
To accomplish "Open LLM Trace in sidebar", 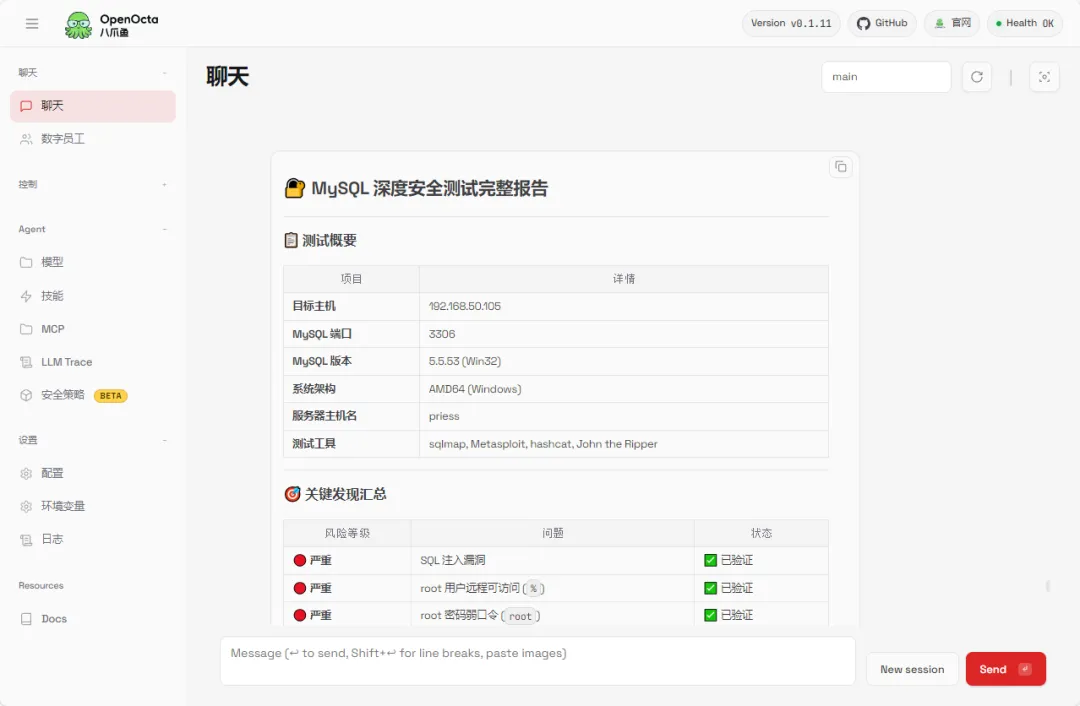I will (x=93, y=362).
